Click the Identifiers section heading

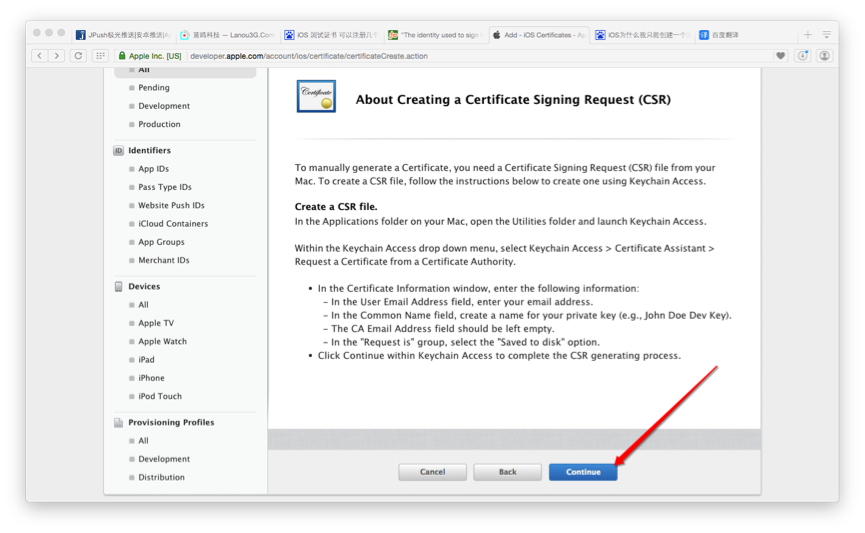149,150
